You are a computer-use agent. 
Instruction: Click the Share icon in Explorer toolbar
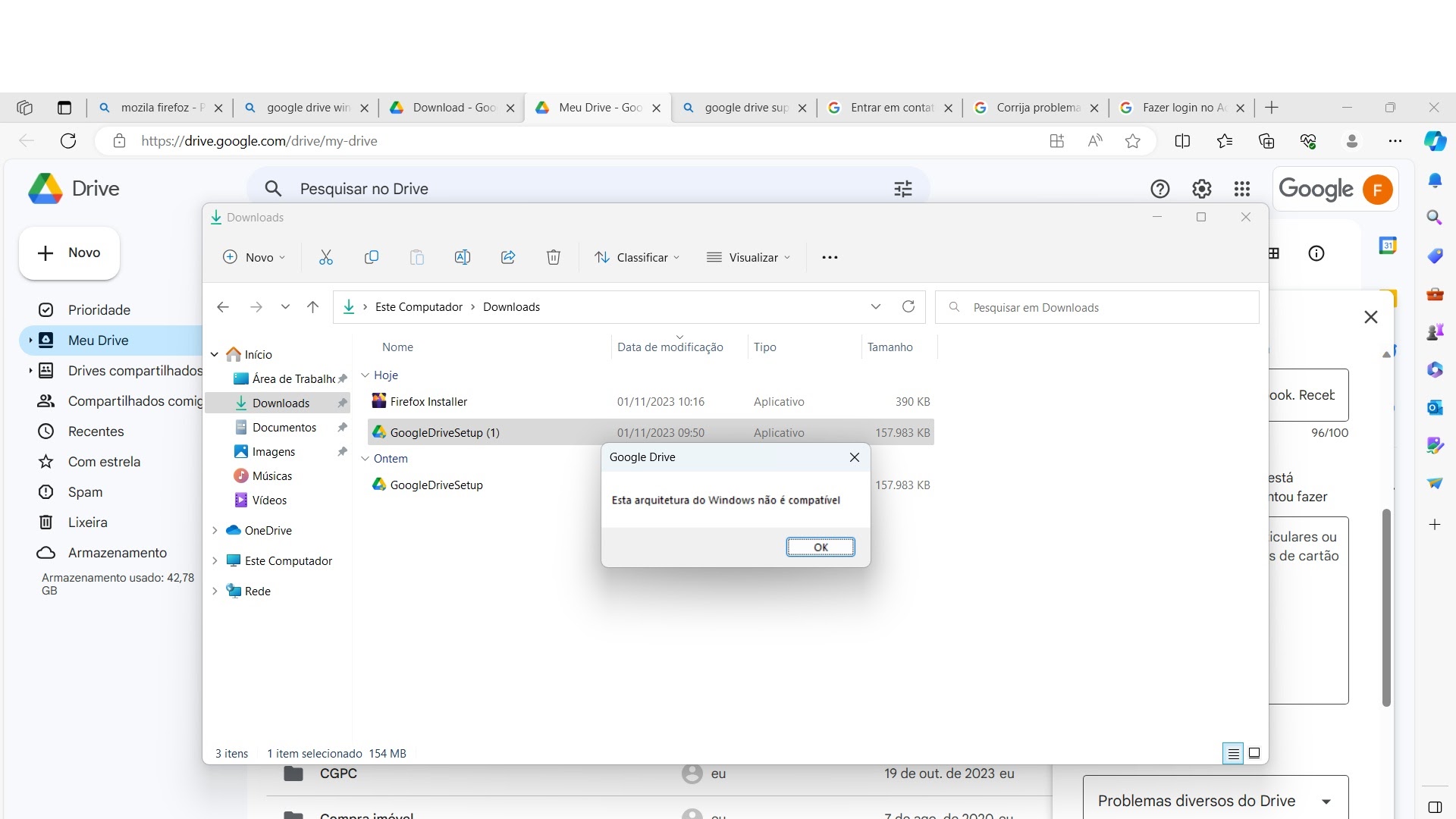click(508, 258)
